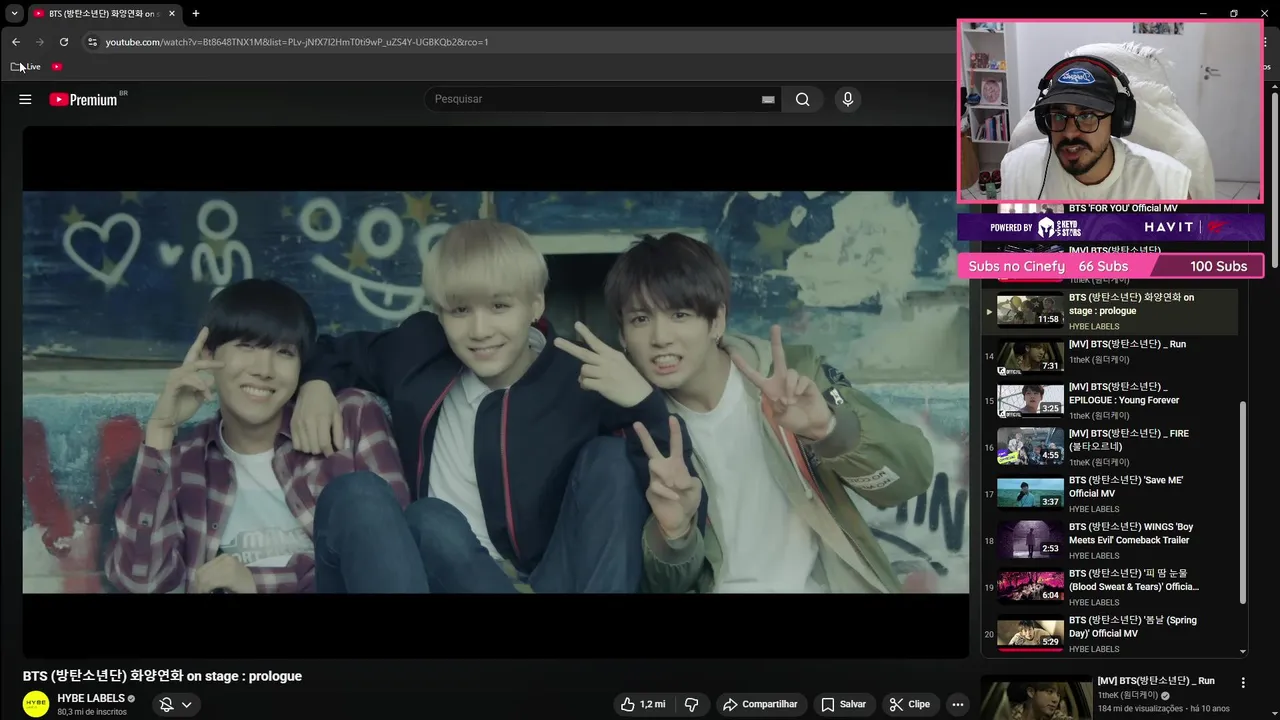Click the browser forward arrow
The height and width of the screenshot is (720, 1280).
pos(40,42)
